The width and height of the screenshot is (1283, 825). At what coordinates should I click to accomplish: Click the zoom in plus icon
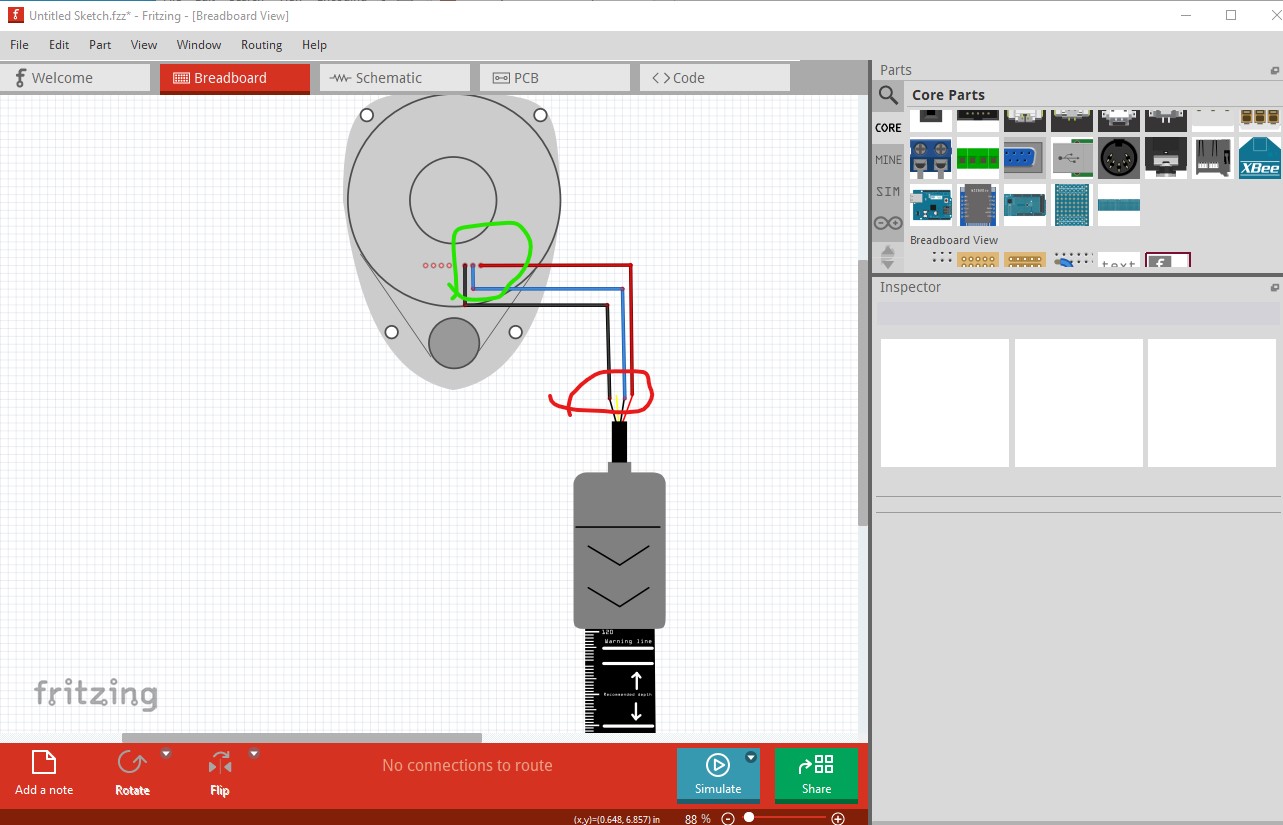click(x=838, y=818)
